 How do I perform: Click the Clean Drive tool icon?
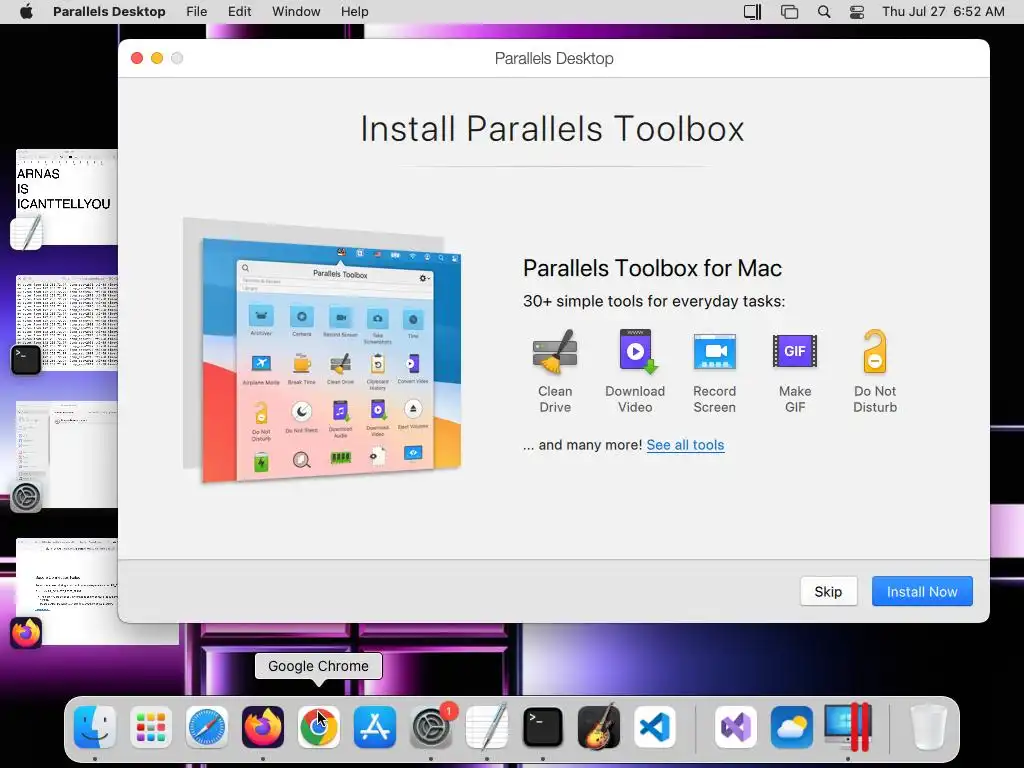tap(554, 352)
